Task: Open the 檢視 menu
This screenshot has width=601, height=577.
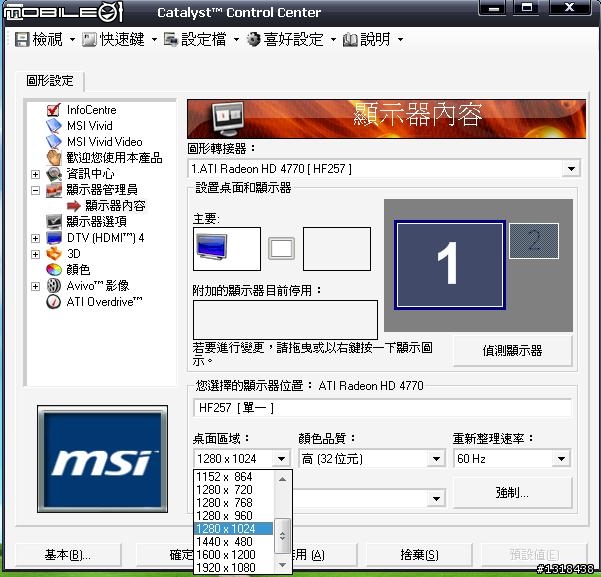Action: [45, 39]
